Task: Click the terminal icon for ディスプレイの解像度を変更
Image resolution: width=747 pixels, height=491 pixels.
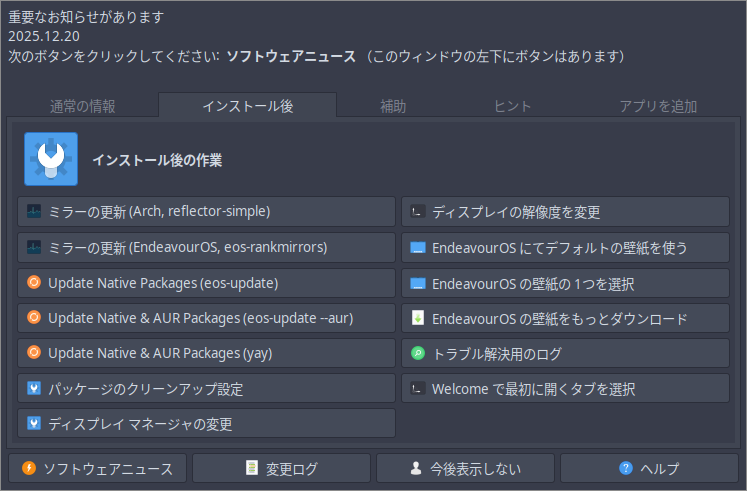Action: click(418, 211)
